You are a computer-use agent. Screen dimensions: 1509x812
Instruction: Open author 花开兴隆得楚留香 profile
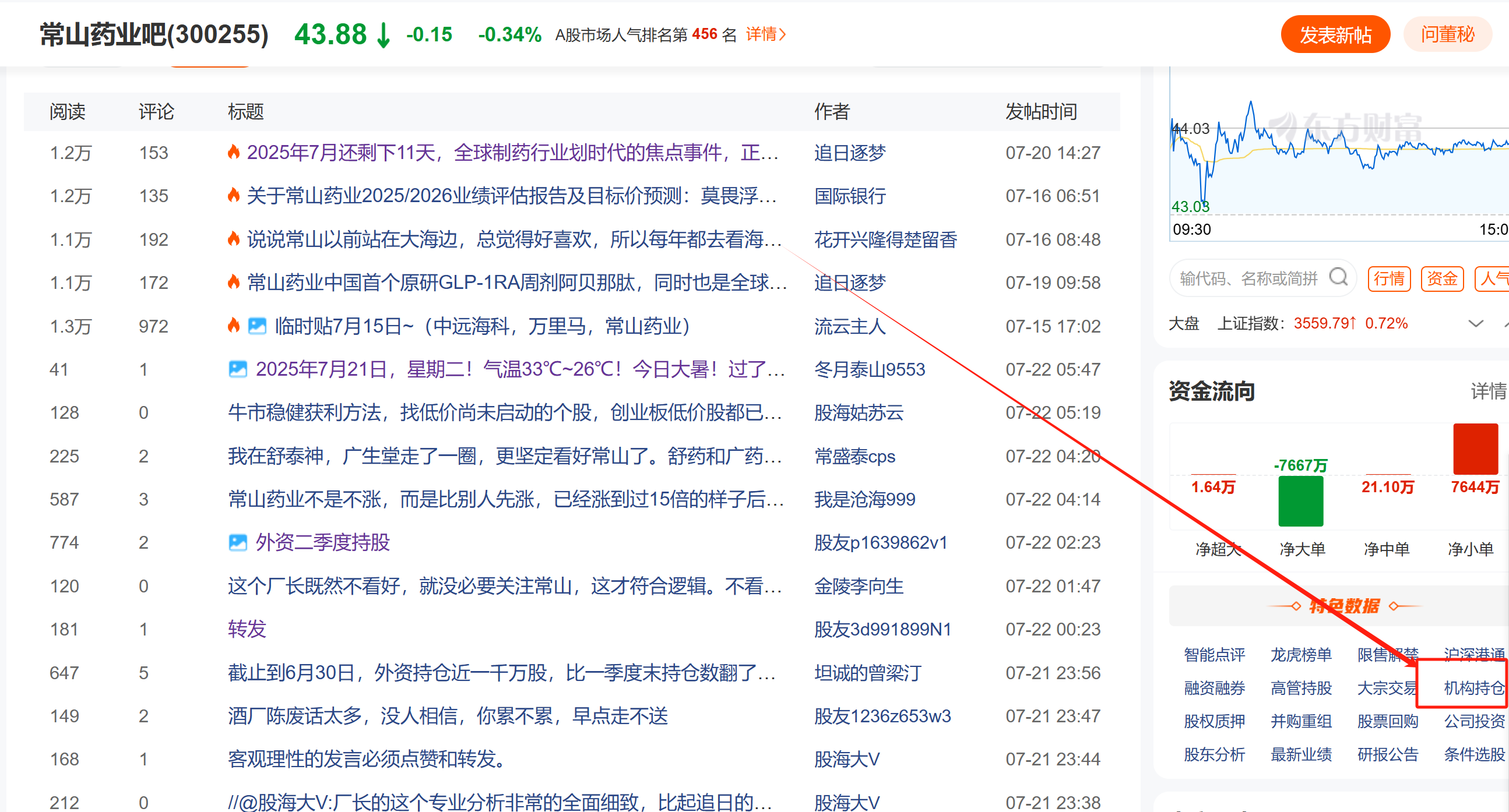pyautogui.click(x=886, y=239)
